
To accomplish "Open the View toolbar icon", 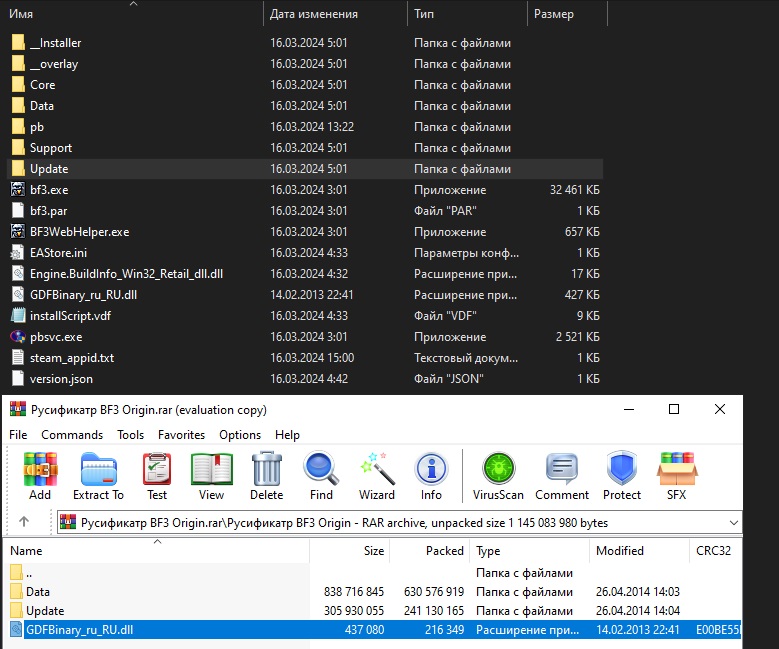I will [212, 469].
